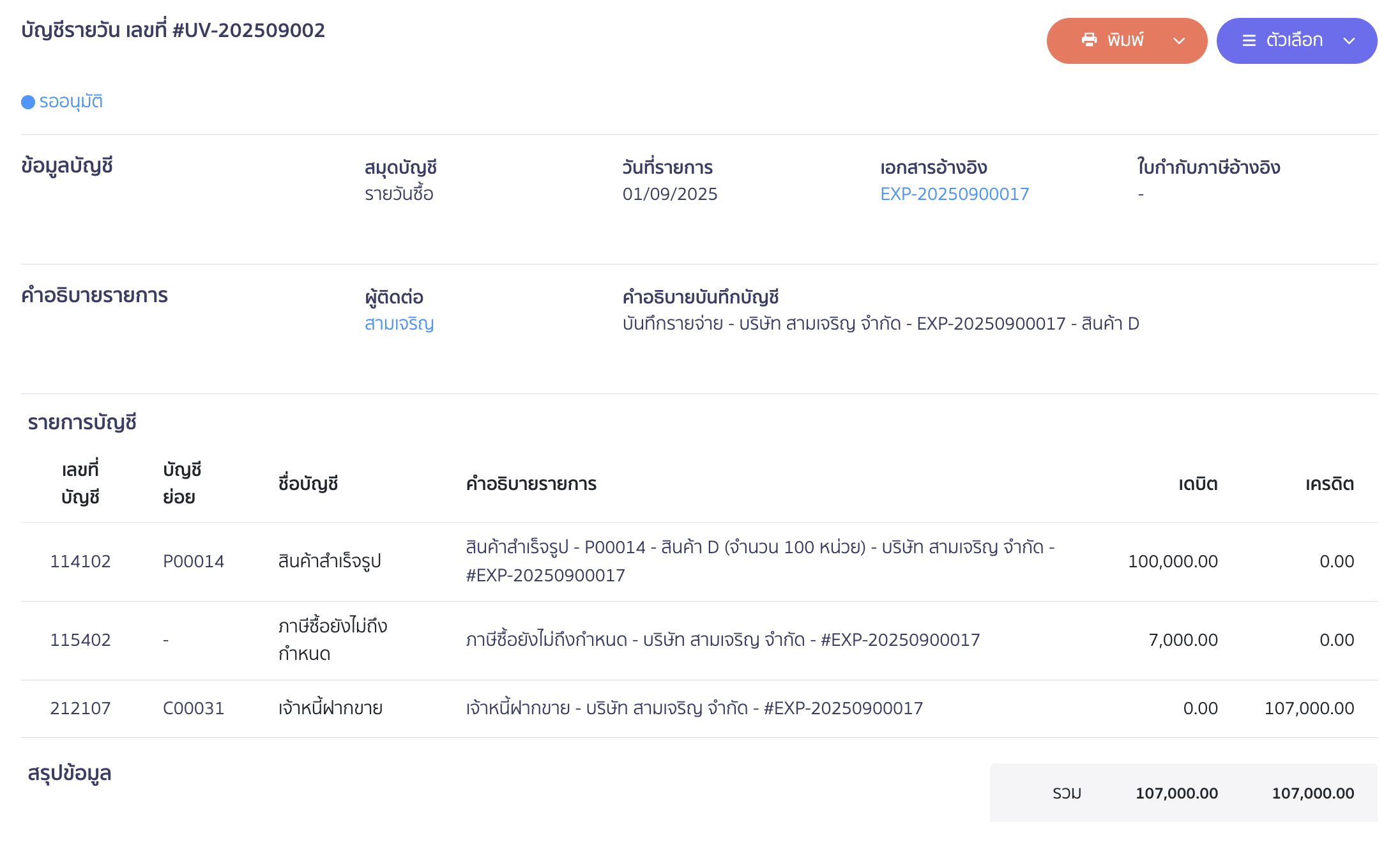Image resolution: width=1400 pixels, height=842 pixels.
Task: Click the transaction date 01/09/2025
Action: pos(670,194)
